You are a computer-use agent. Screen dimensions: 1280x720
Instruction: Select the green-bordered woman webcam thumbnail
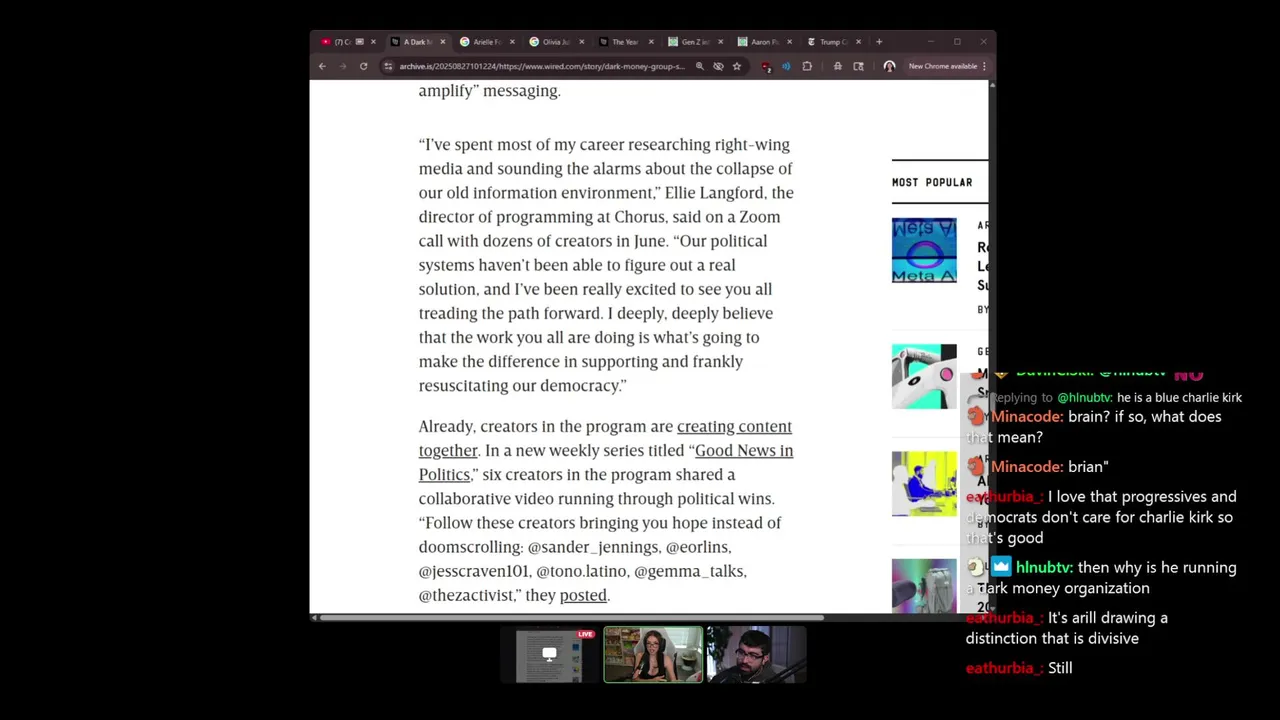(653, 655)
